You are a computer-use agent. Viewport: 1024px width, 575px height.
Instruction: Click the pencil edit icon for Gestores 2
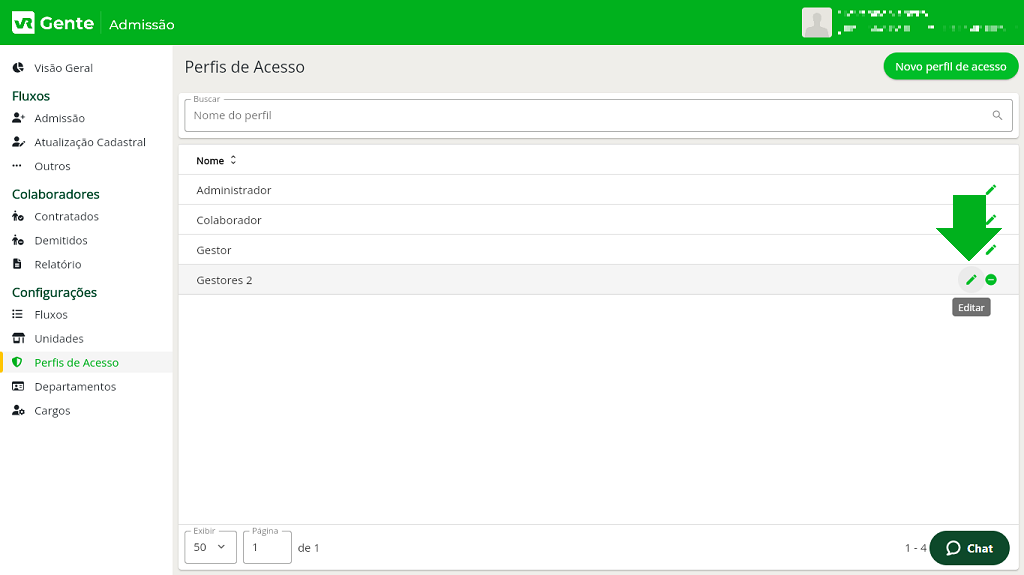970,280
